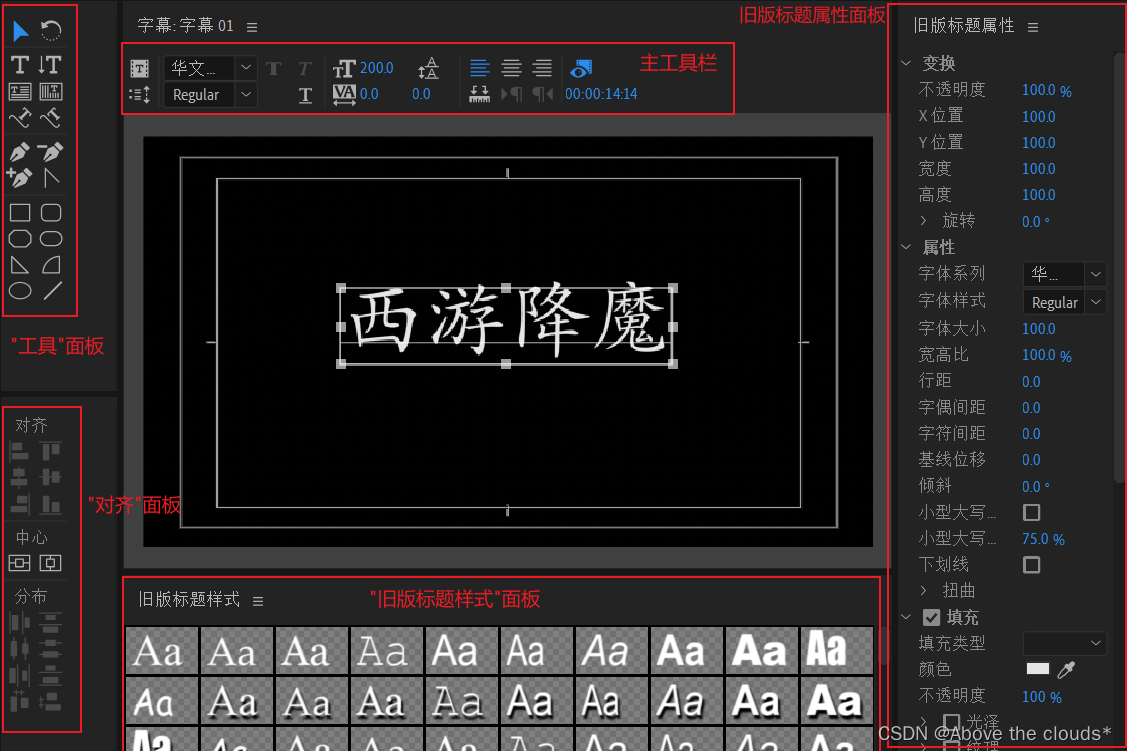The width and height of the screenshot is (1127, 751).
Task: Select the Rotation tool
Action: pos(51,30)
